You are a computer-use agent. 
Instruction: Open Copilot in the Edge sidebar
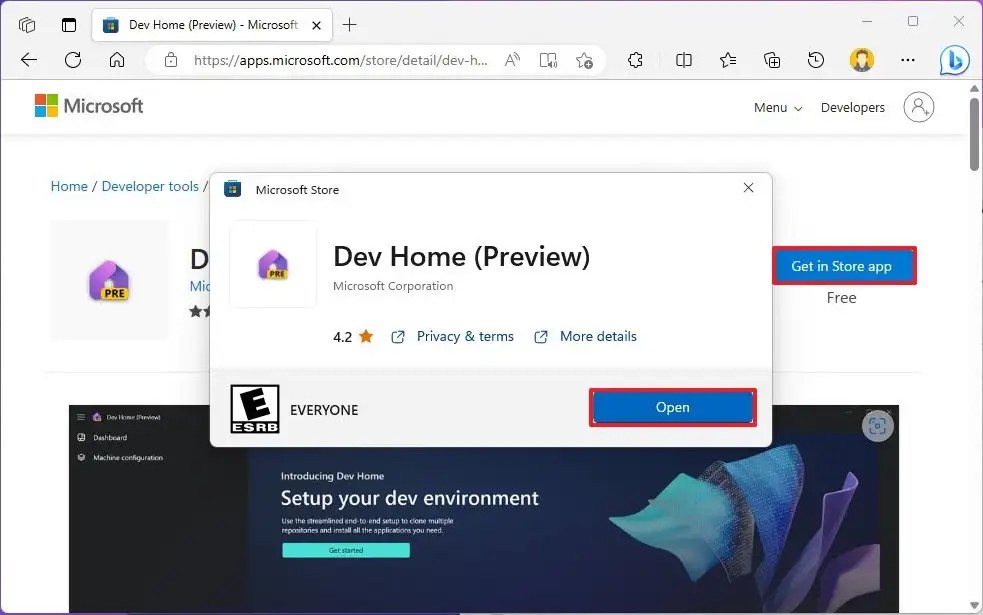[x=954, y=60]
